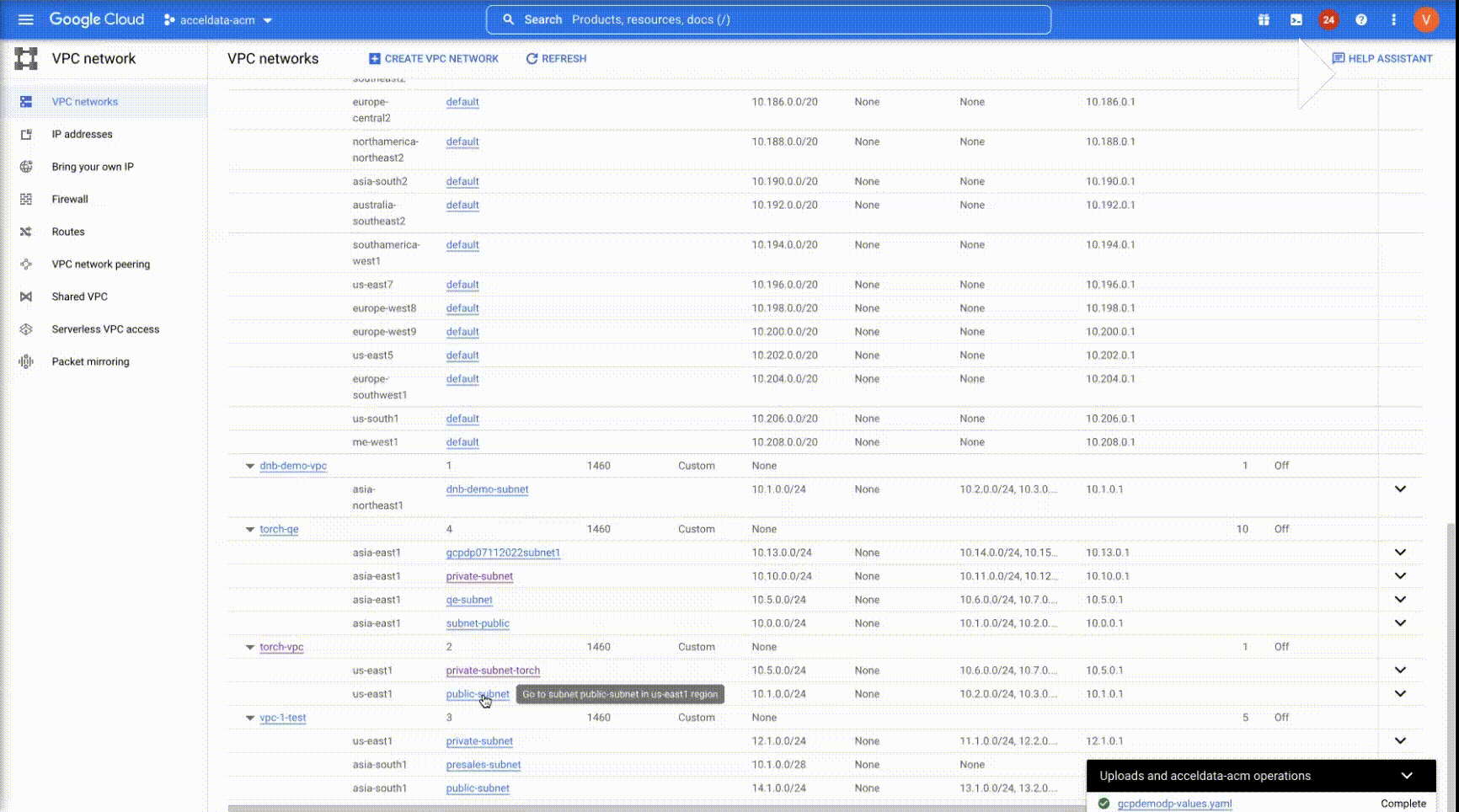Expand details chevron for private-subnet-torch row
Screen dimensions: 1459x812
click(x=1400, y=670)
